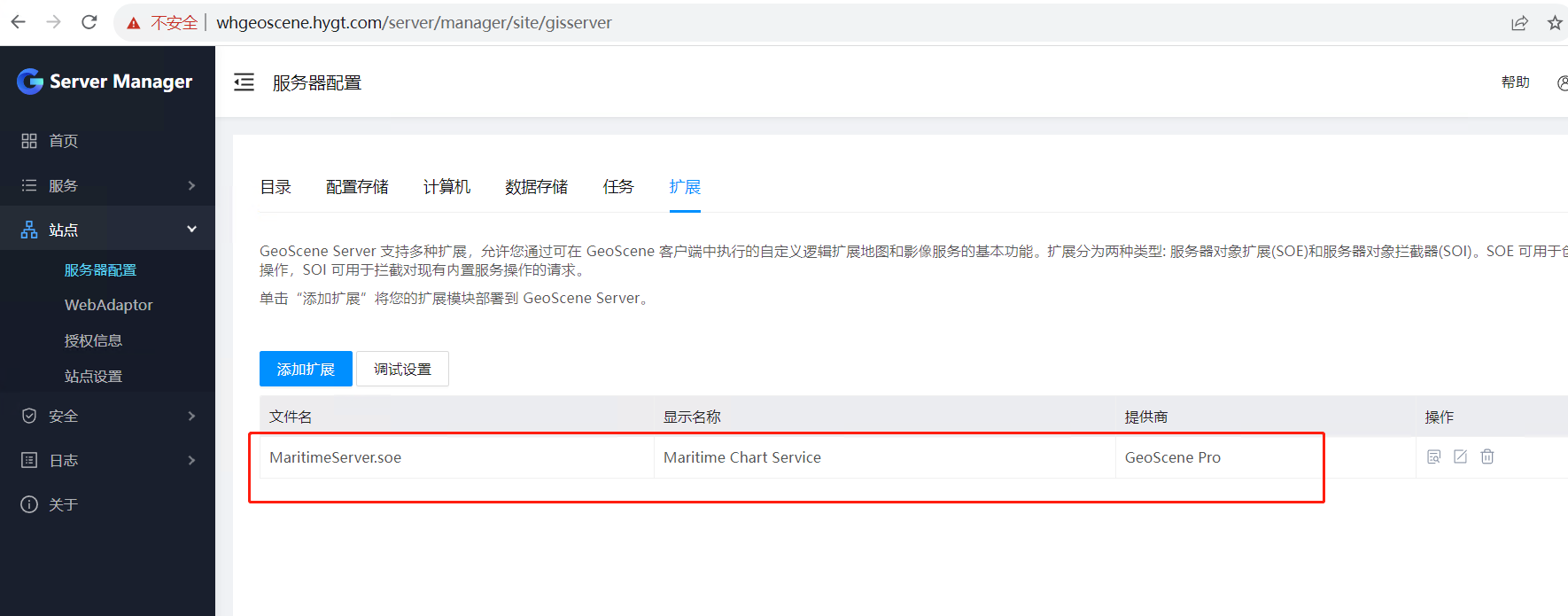Select the 扩展 tab
1568x616 pixels.
685,187
